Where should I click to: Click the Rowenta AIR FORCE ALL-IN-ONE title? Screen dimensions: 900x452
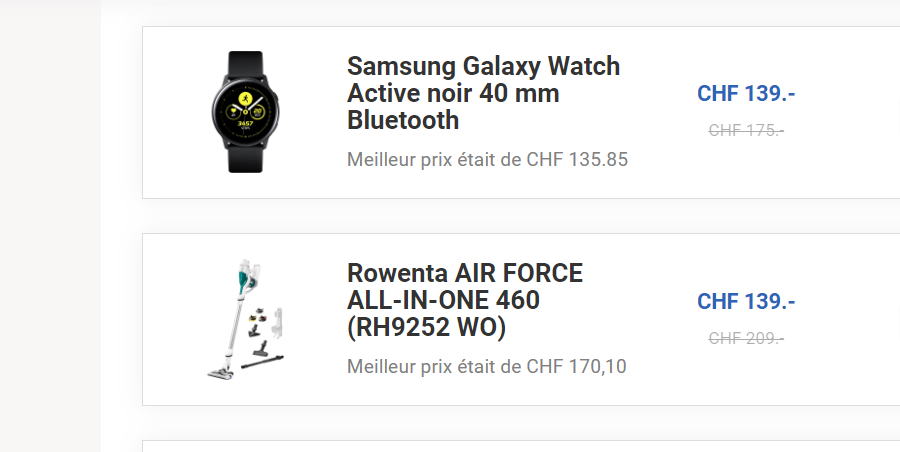465,300
